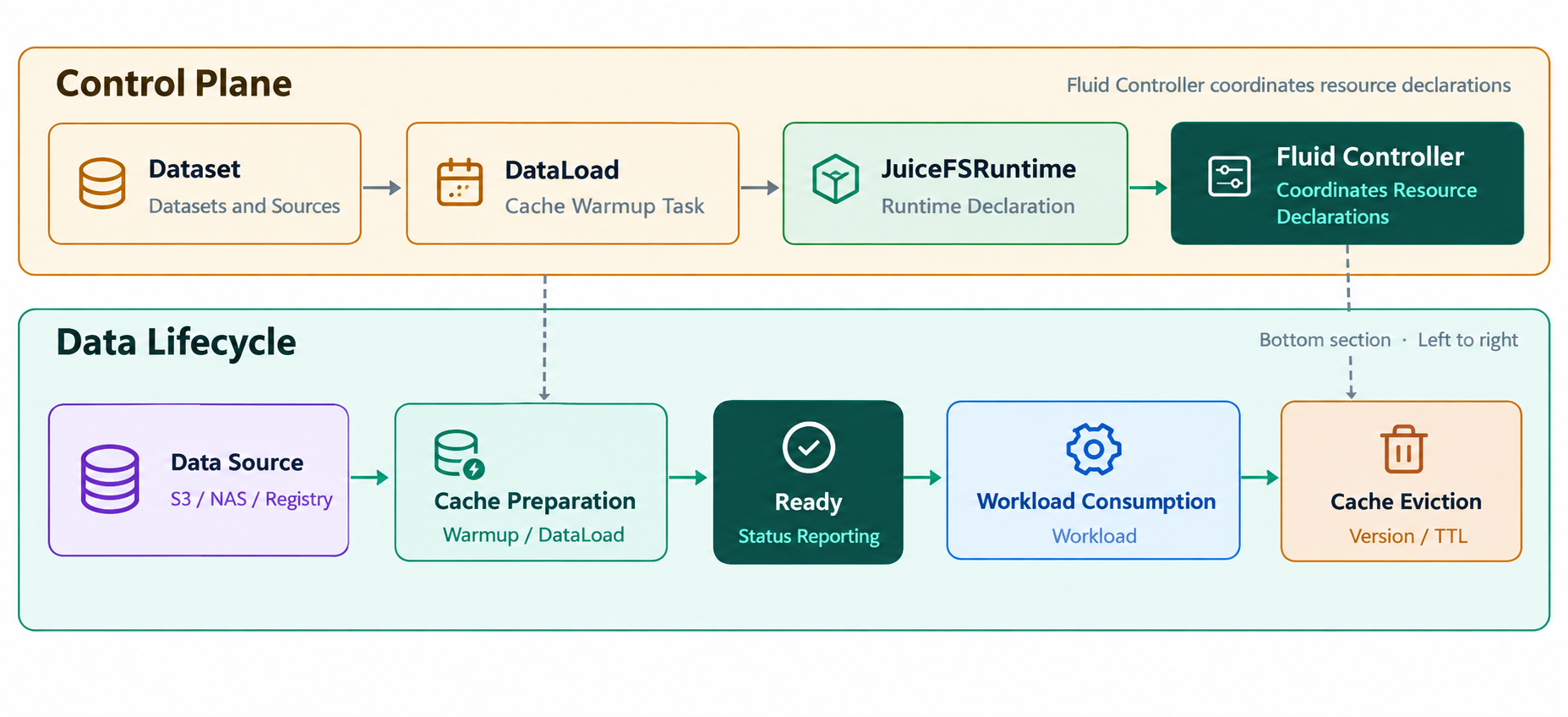Select the "Status Reporting" subtitle

(809, 536)
